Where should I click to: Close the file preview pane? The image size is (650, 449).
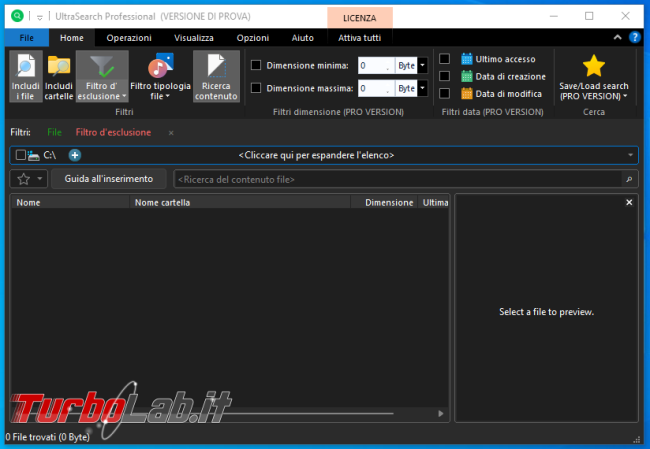pos(629,202)
